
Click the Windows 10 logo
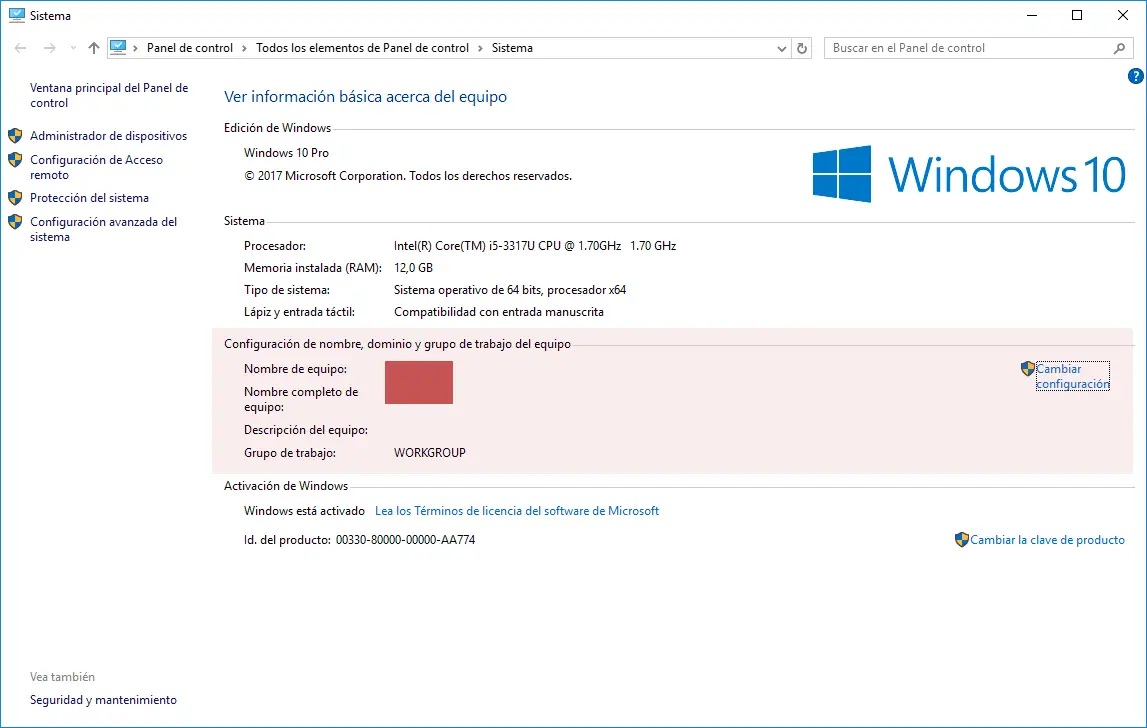click(x=969, y=174)
